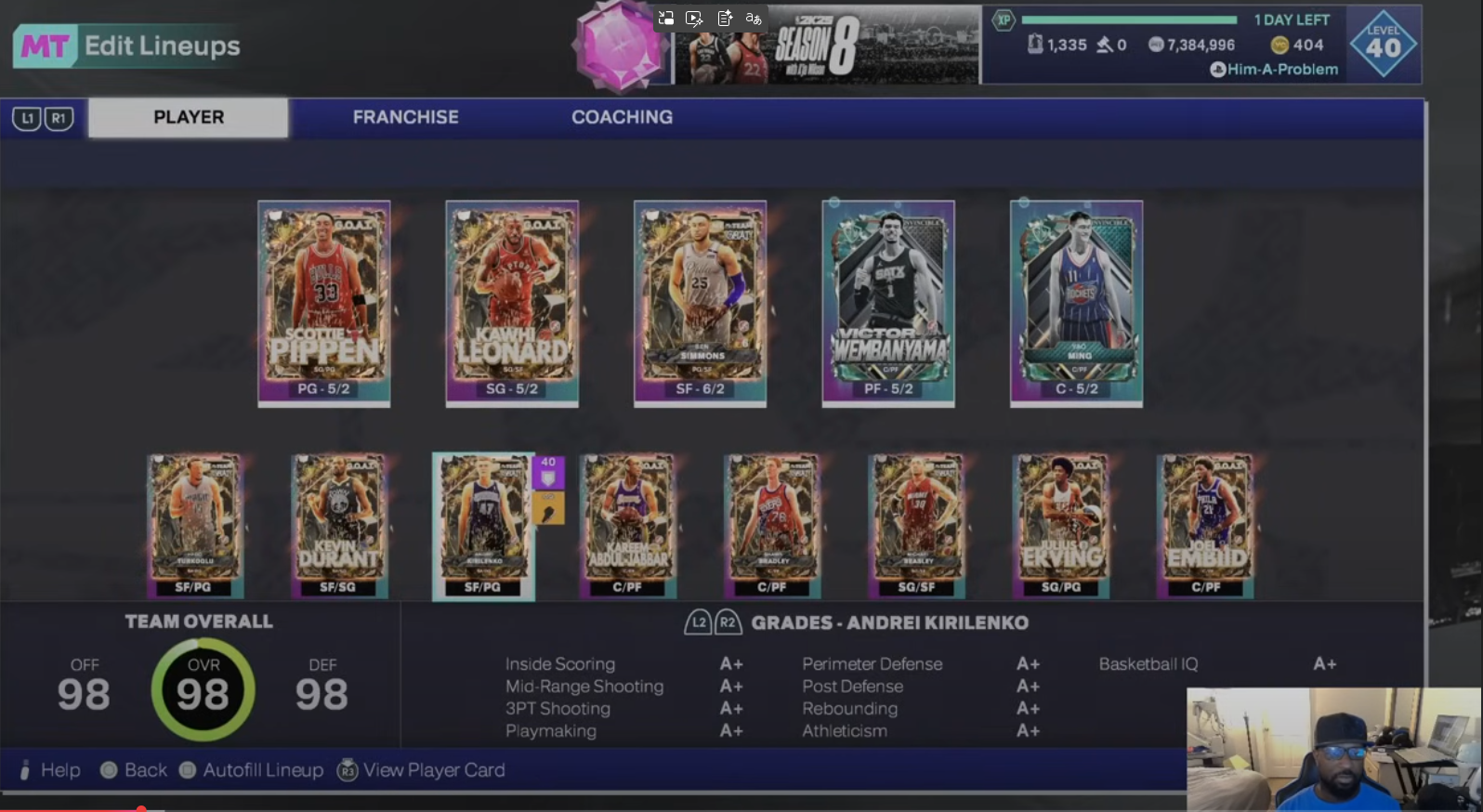Click the L1 bumper button icon
The height and width of the screenshot is (812, 1483).
click(27, 118)
